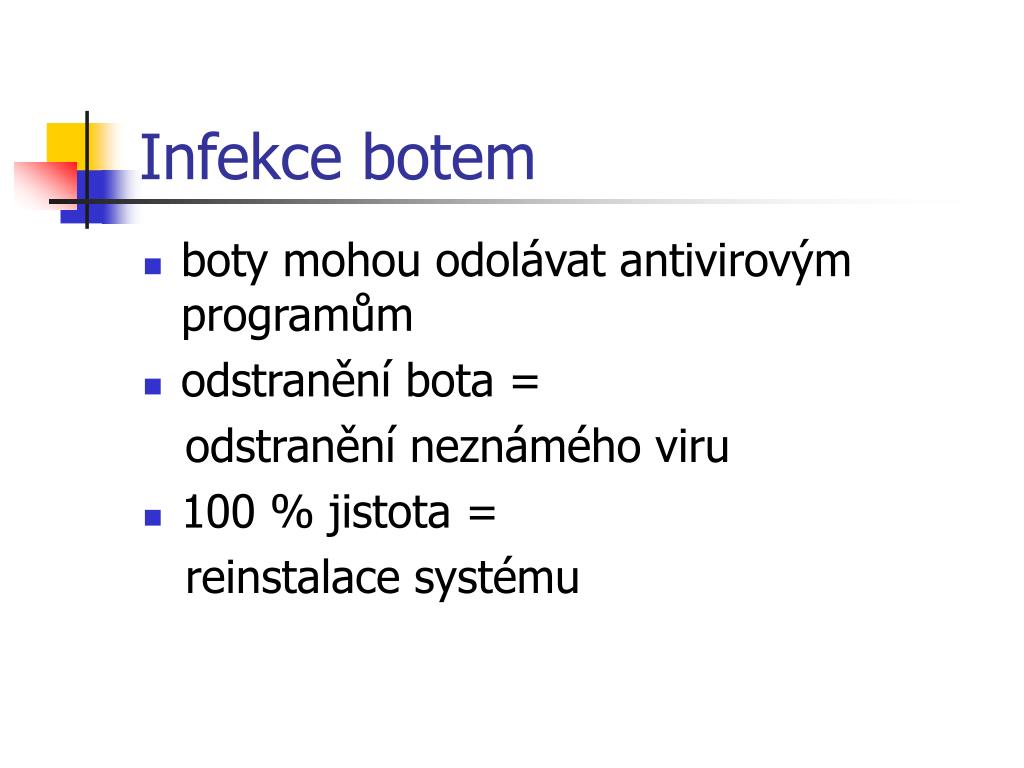Click the first blue square bullet marker

click(153, 266)
